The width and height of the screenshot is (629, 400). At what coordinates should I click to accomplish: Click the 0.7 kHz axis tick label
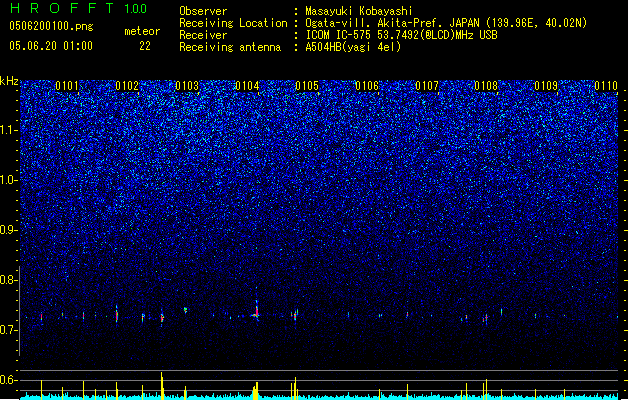(x=9, y=330)
